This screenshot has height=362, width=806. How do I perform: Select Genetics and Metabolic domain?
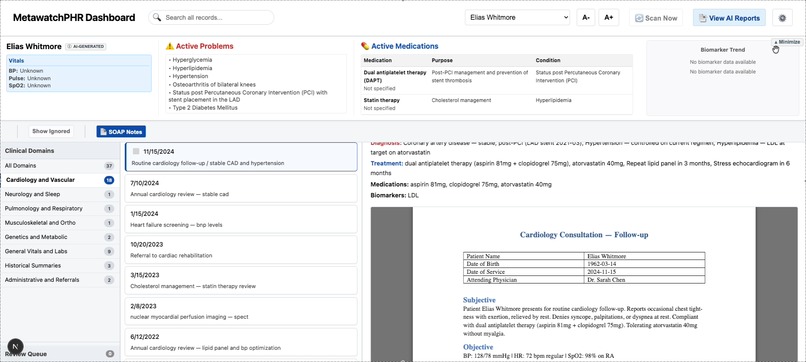point(60,237)
